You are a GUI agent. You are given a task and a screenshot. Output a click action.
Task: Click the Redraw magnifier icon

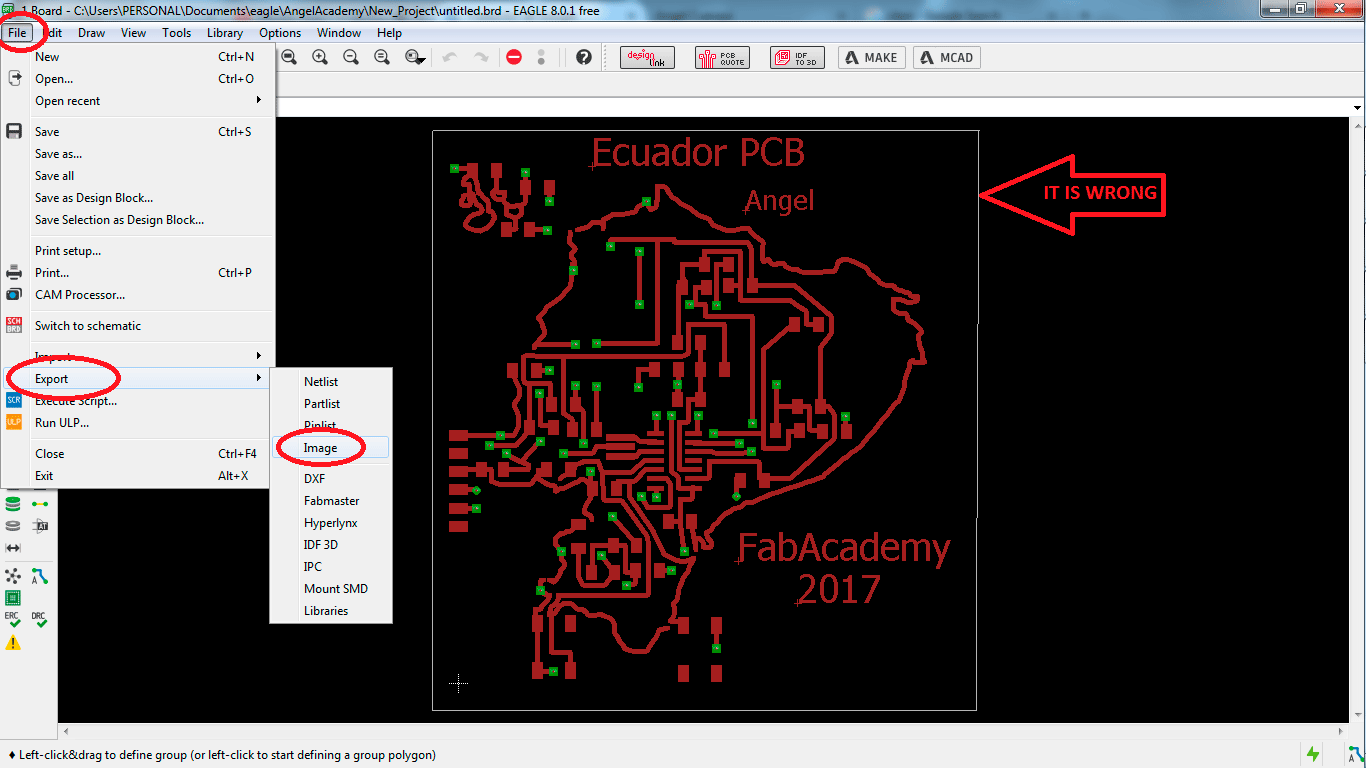tap(382, 58)
